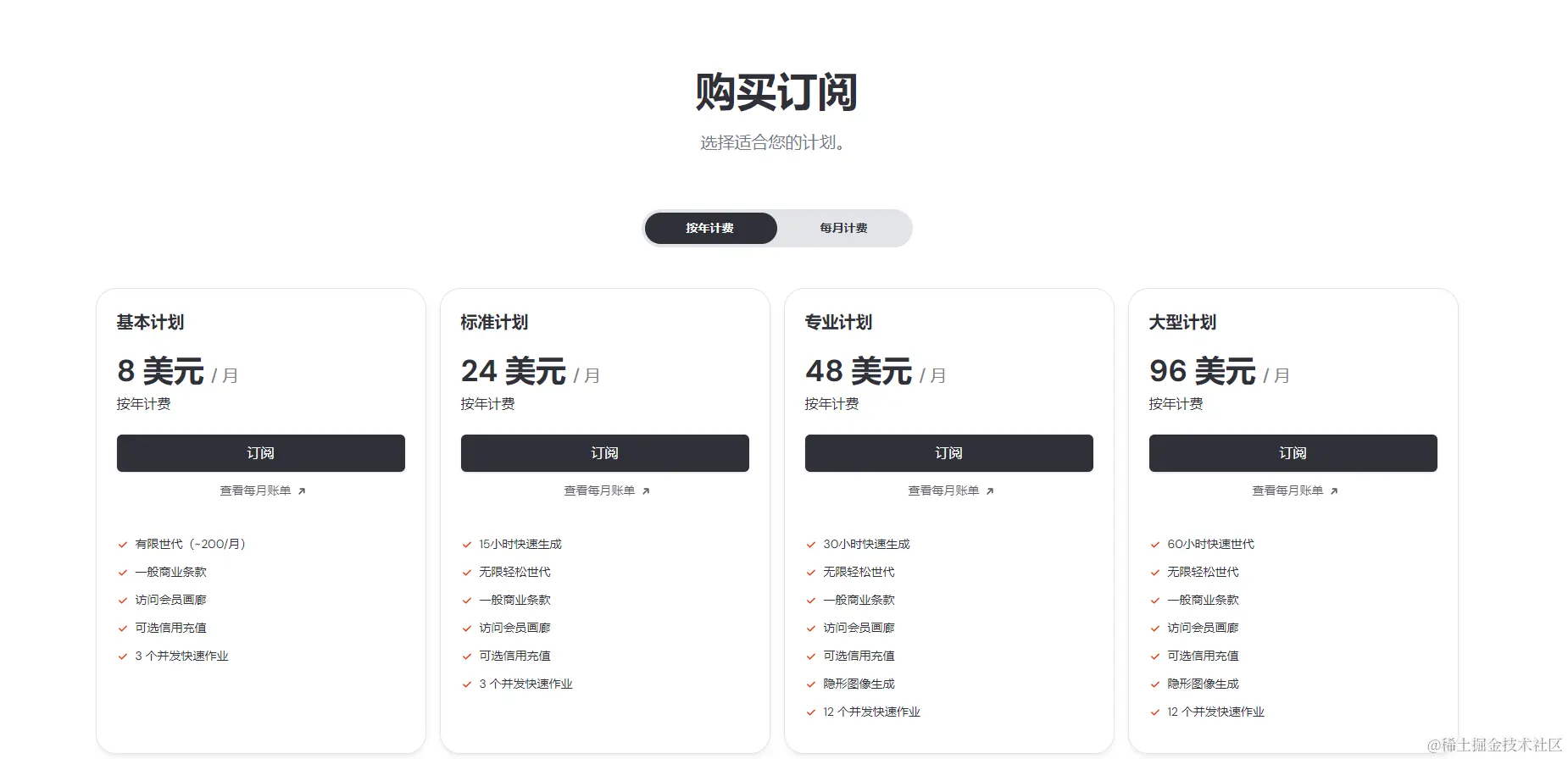Click the 96 美元 price
This screenshot has height=759, width=1568.
coord(1203,371)
